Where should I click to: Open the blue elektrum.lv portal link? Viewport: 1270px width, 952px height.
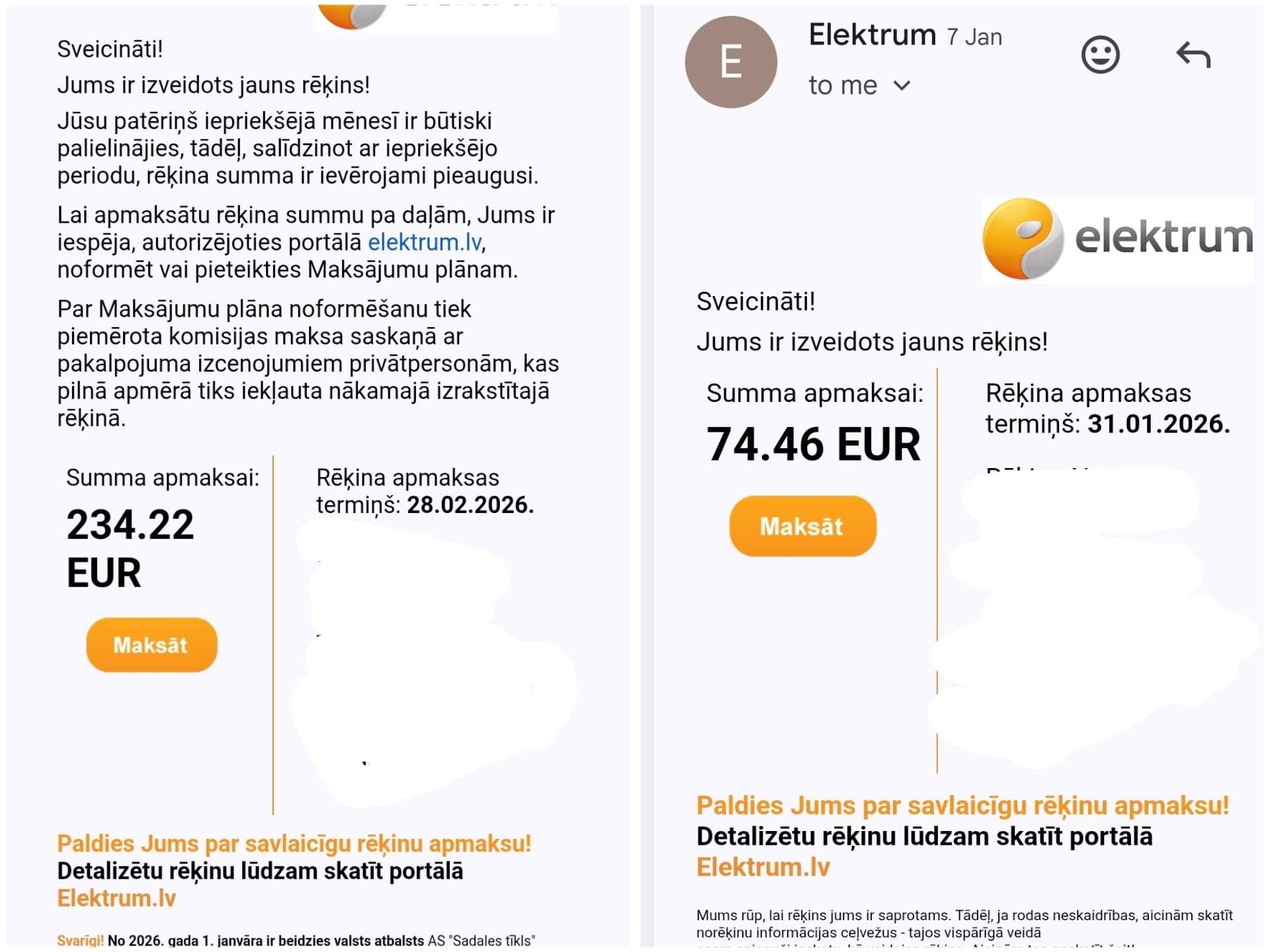click(x=425, y=243)
